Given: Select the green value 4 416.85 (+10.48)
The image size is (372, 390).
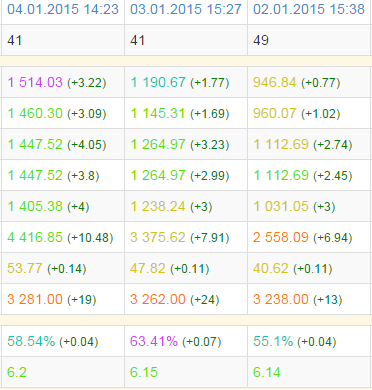Looking at the screenshot, I should tap(60, 238).
